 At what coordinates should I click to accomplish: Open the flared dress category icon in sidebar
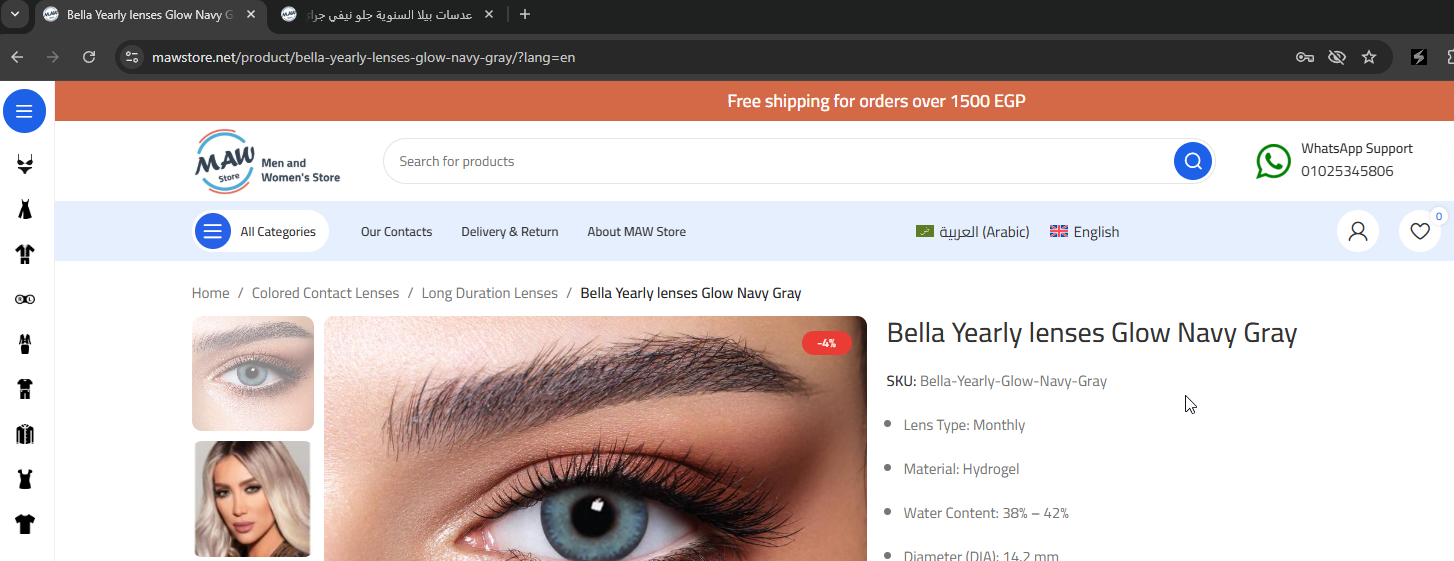coord(25,209)
